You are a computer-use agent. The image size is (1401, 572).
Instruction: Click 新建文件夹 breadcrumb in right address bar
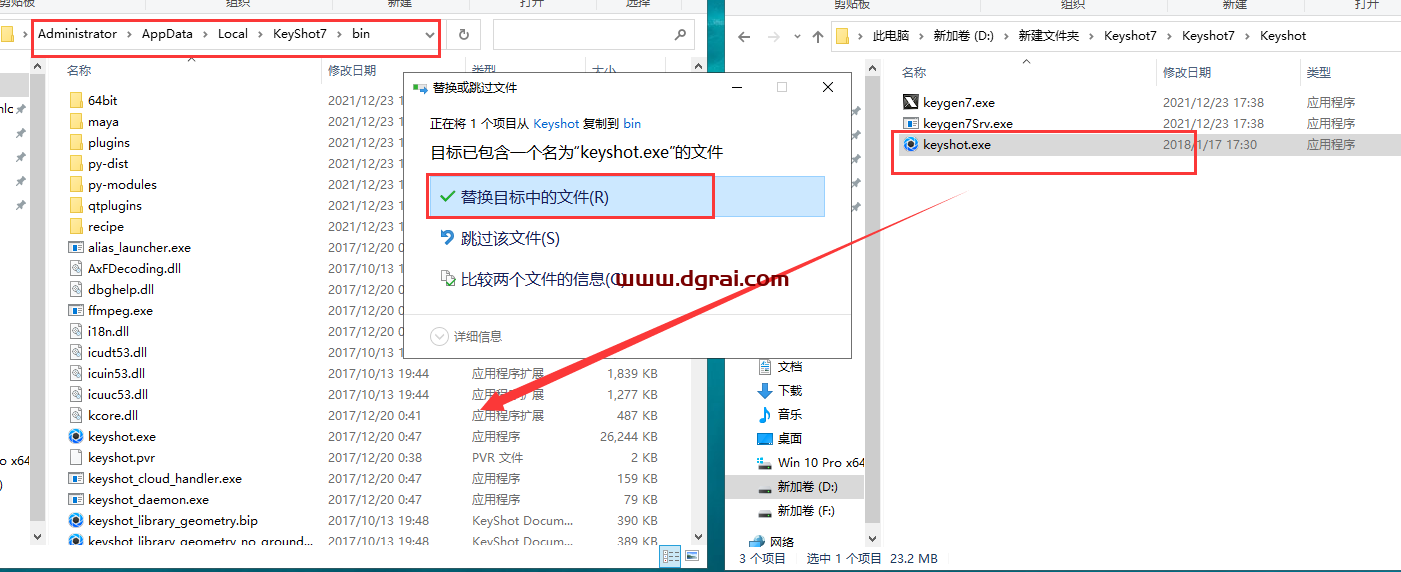[1049, 36]
